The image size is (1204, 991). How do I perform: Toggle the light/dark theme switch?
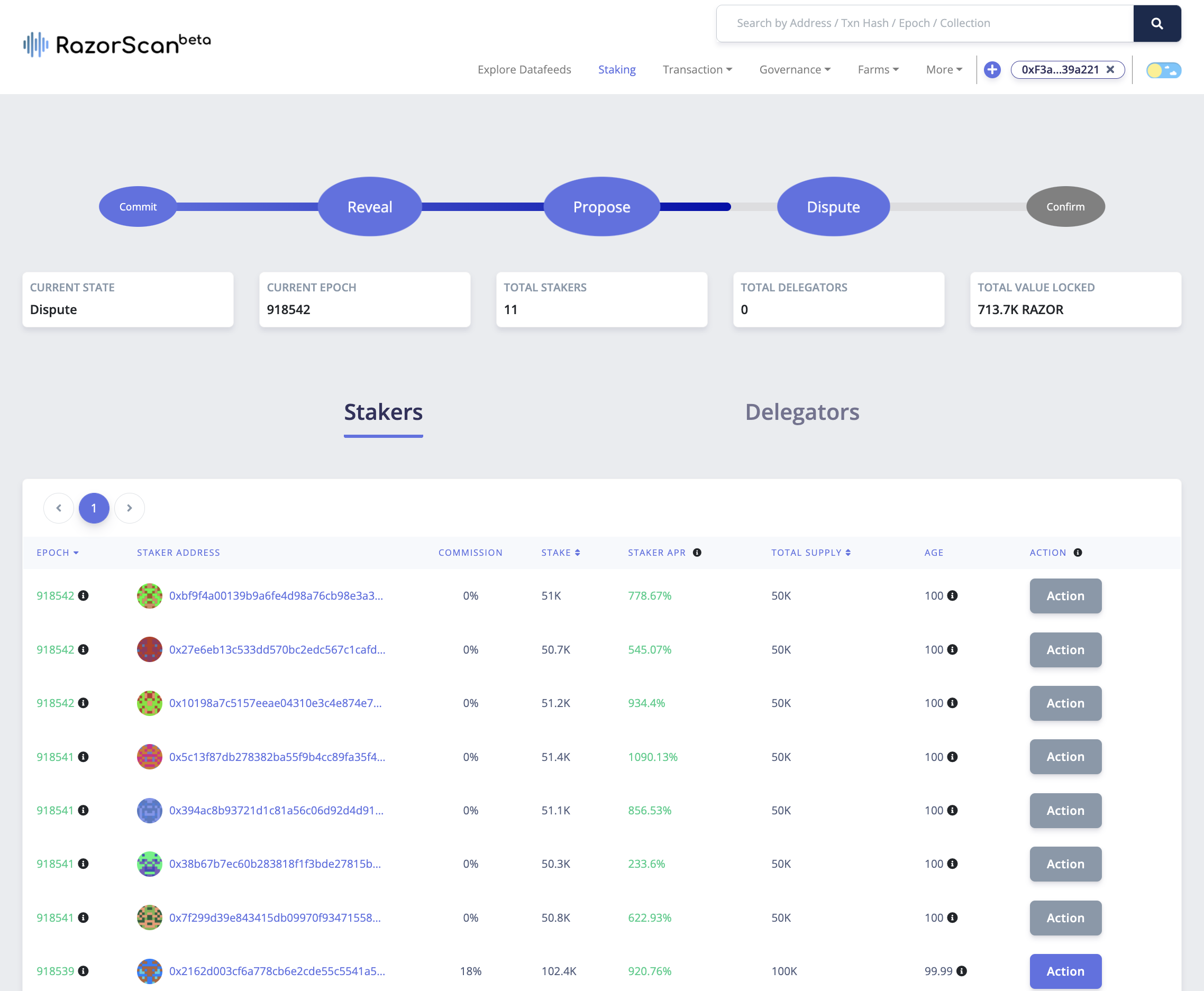pyautogui.click(x=1163, y=70)
